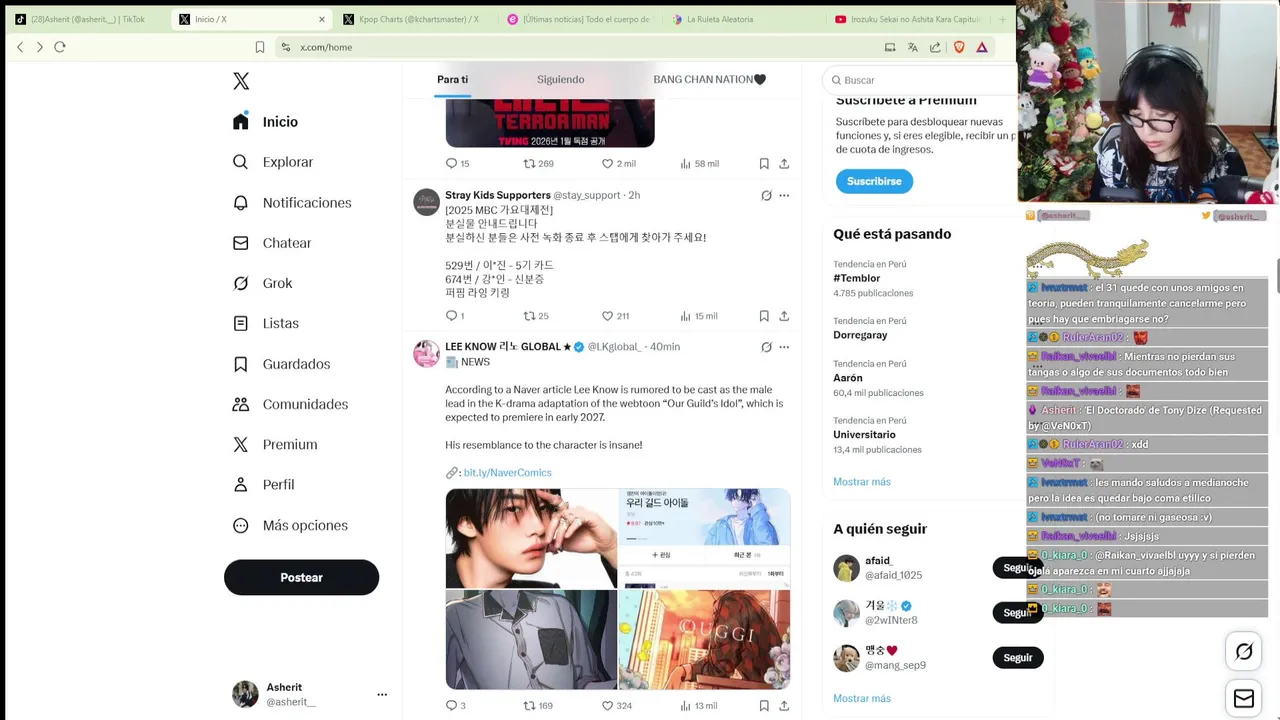Repost the post with 269 reposts
This screenshot has height=720, width=1280.
tap(538, 163)
